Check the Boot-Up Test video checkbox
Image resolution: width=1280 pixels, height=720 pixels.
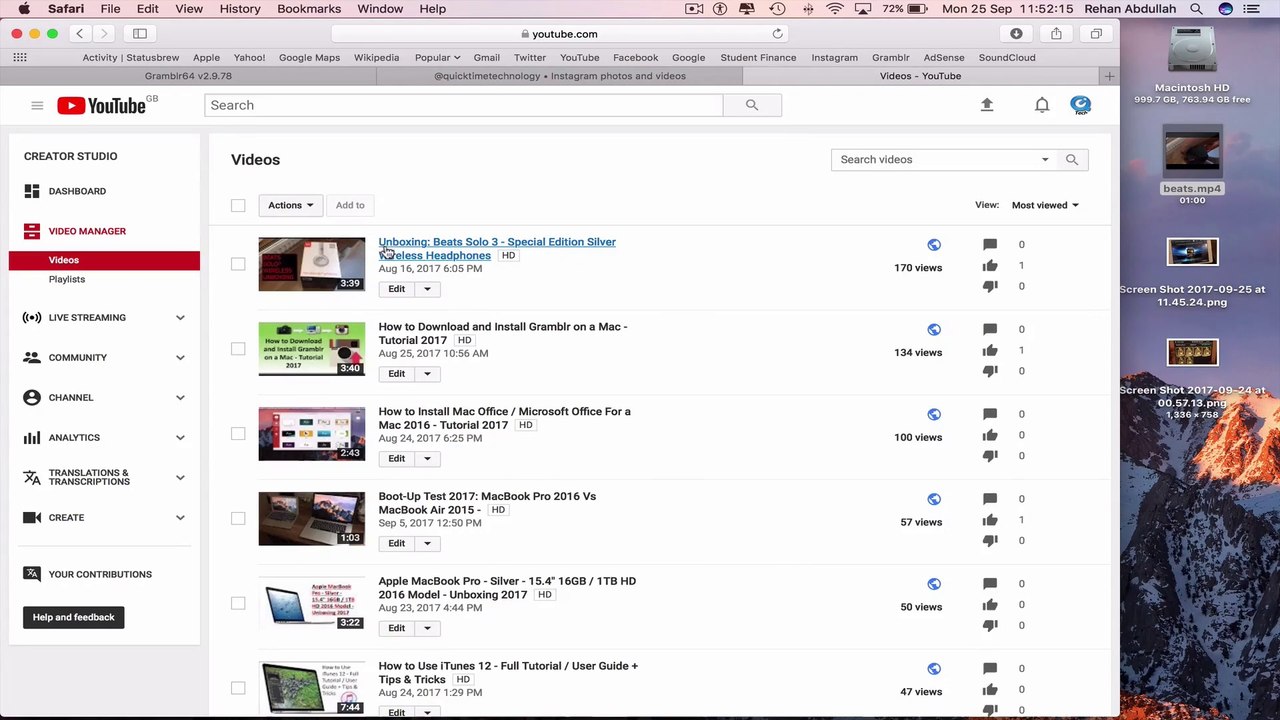[238, 519]
